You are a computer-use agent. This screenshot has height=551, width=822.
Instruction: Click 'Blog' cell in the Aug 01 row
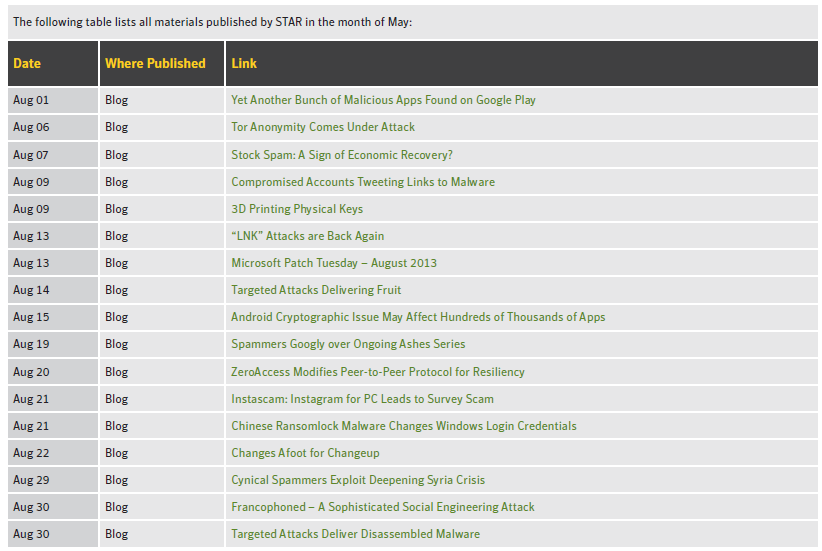[161, 100]
